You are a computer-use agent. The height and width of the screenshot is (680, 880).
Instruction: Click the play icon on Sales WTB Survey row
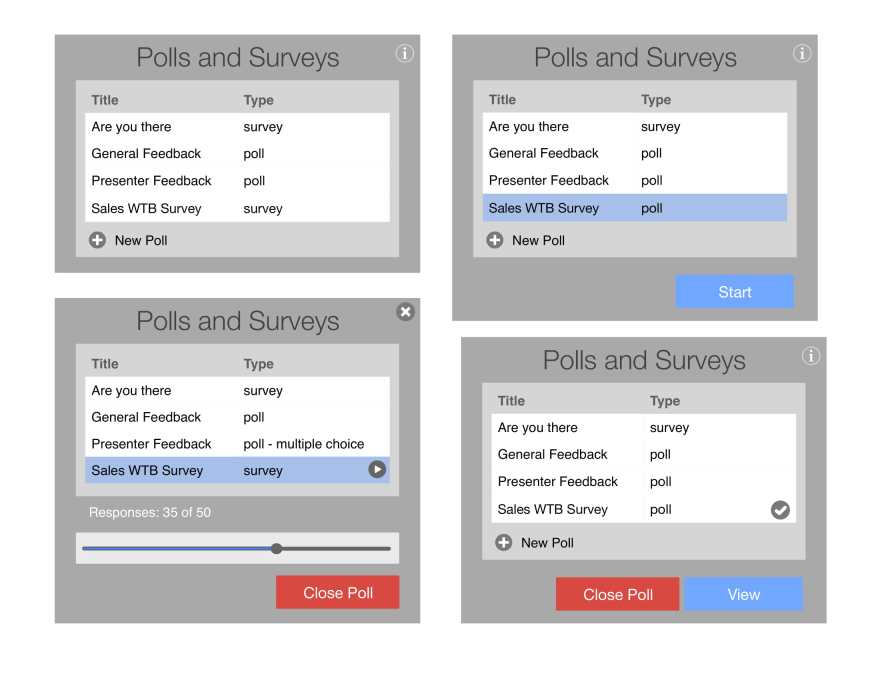point(377,470)
